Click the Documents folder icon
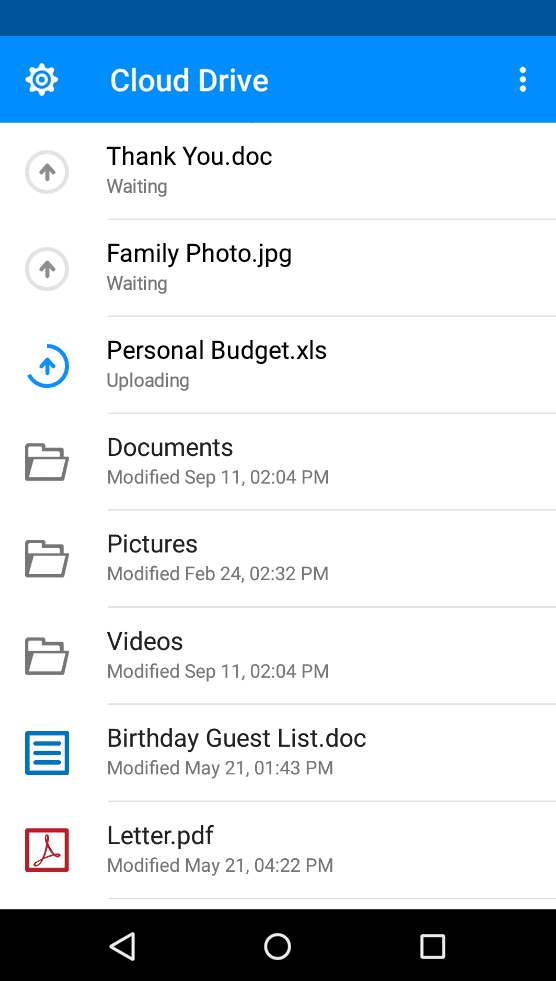The image size is (556, 981). 47,462
